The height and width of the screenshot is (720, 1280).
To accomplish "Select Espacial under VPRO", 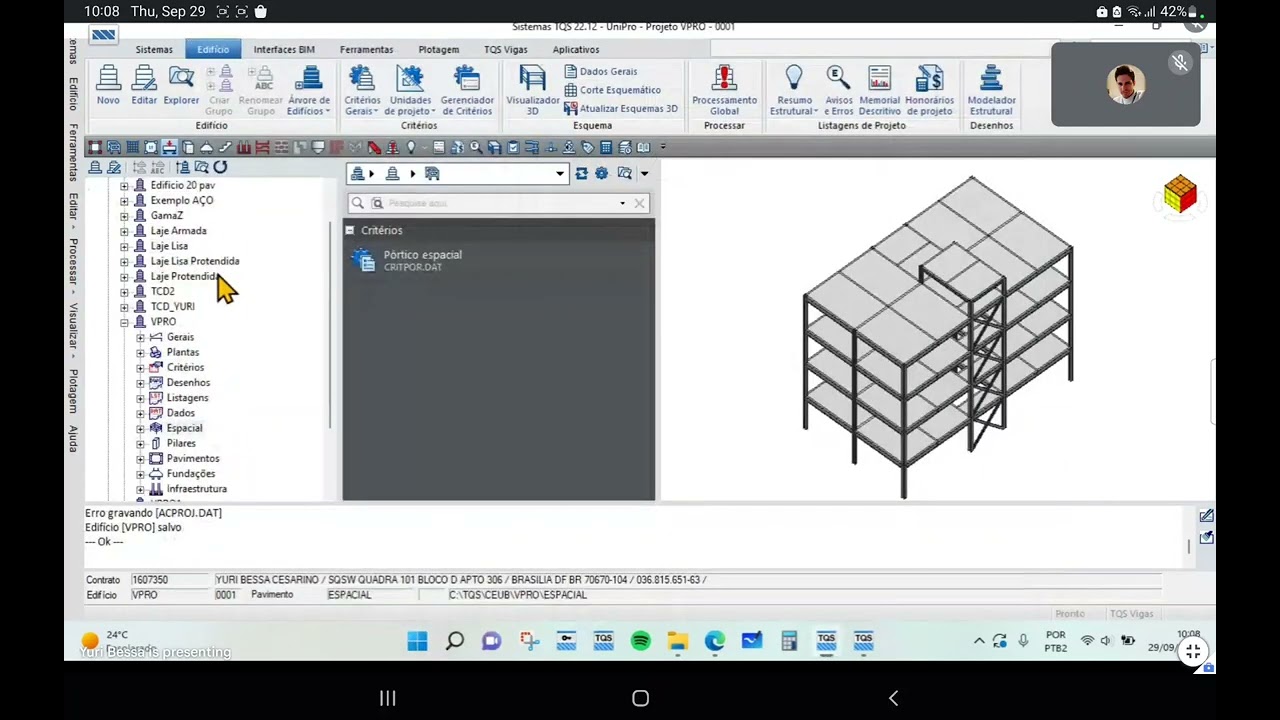I will 184,428.
